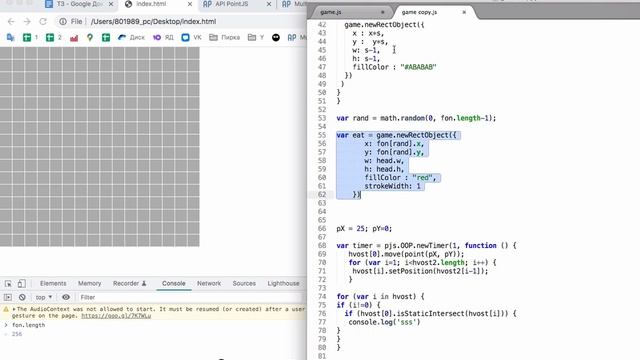The width and height of the screenshot is (640, 360).
Task: Expand the AudioContext warning message arrow
Action: tap(14, 309)
